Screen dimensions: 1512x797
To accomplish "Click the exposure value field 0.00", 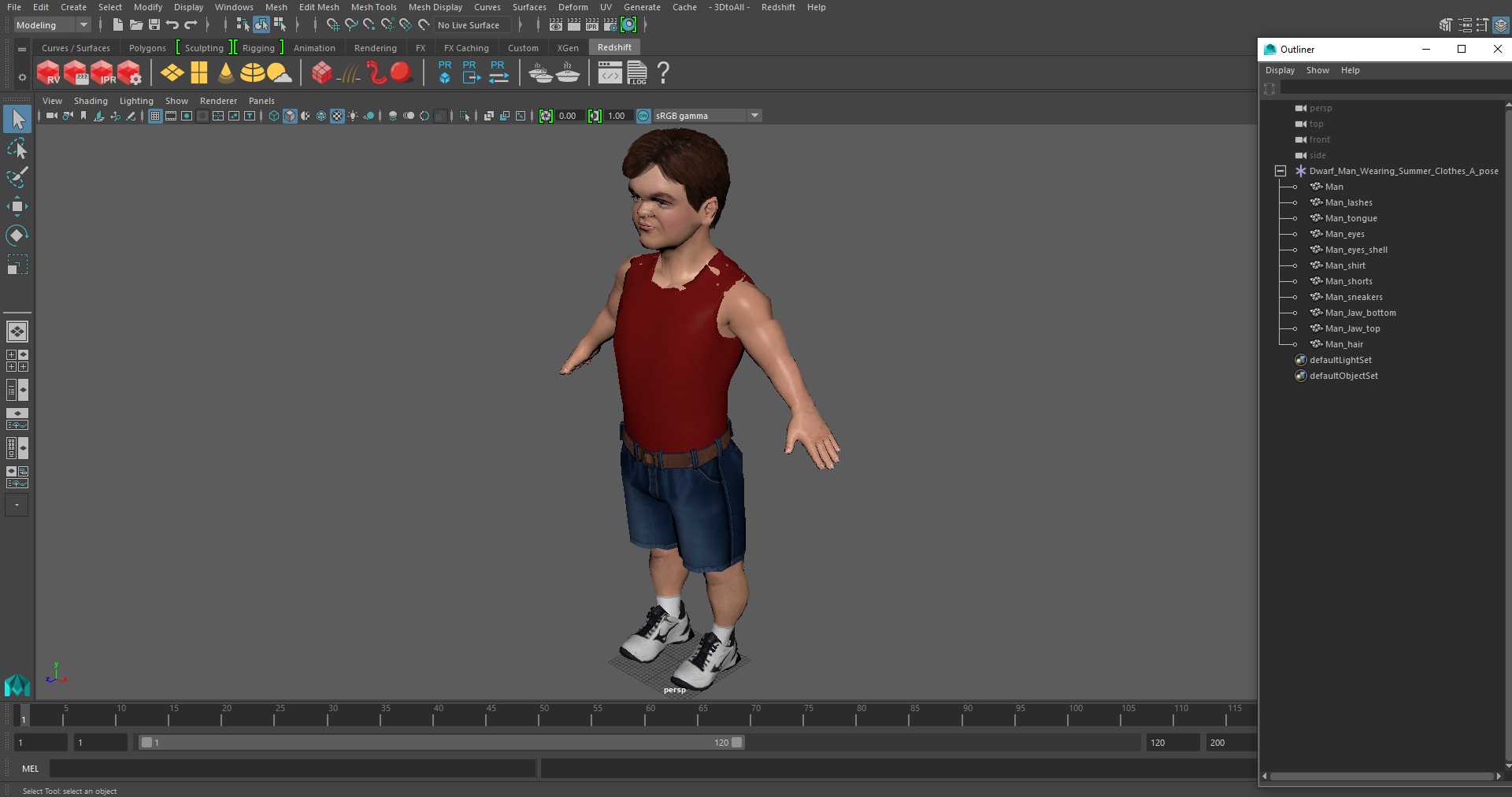I will [569, 116].
